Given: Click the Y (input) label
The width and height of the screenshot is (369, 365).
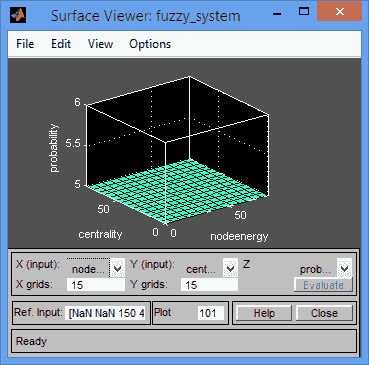Looking at the screenshot, I should click(x=152, y=264).
